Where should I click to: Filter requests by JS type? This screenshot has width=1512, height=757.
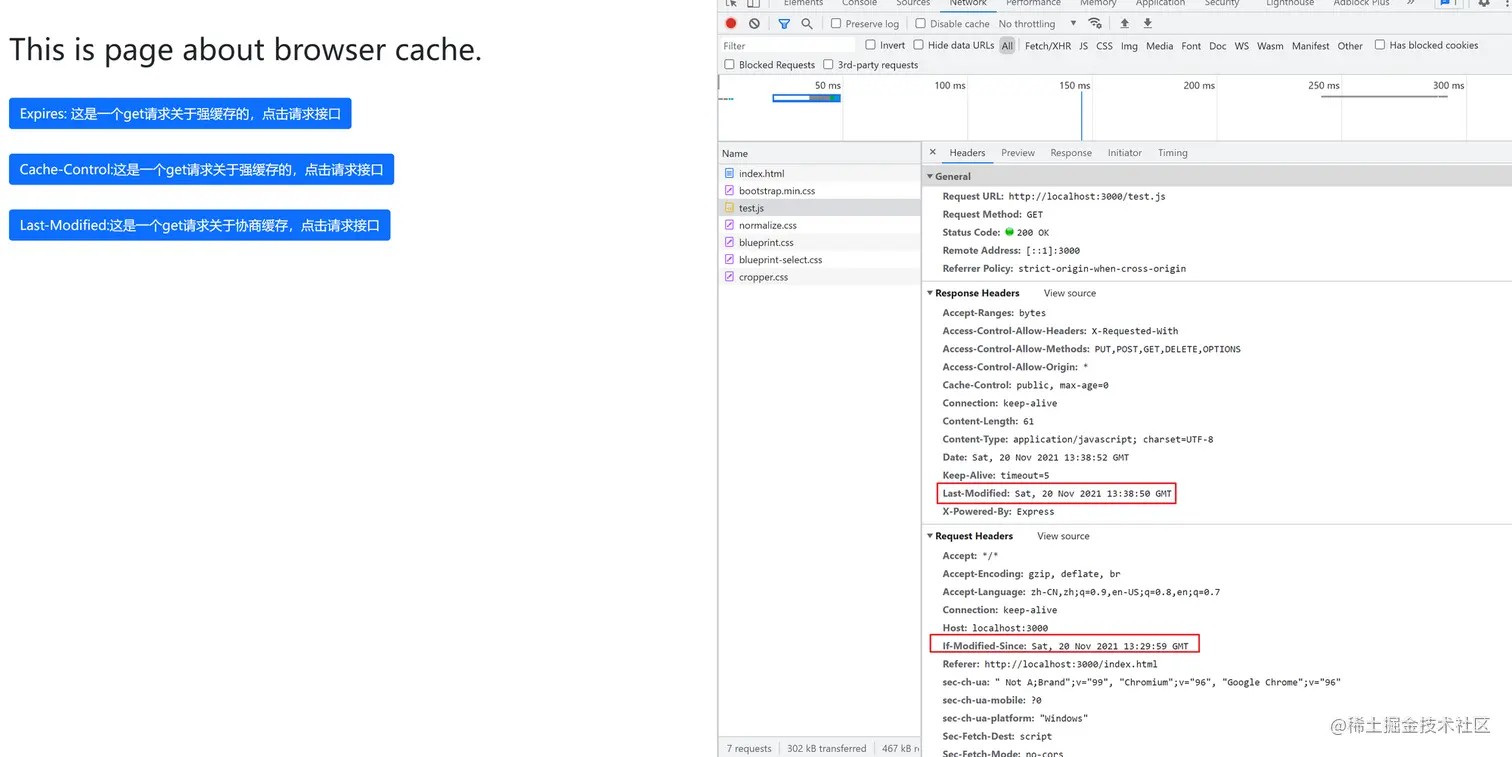tap(1083, 46)
